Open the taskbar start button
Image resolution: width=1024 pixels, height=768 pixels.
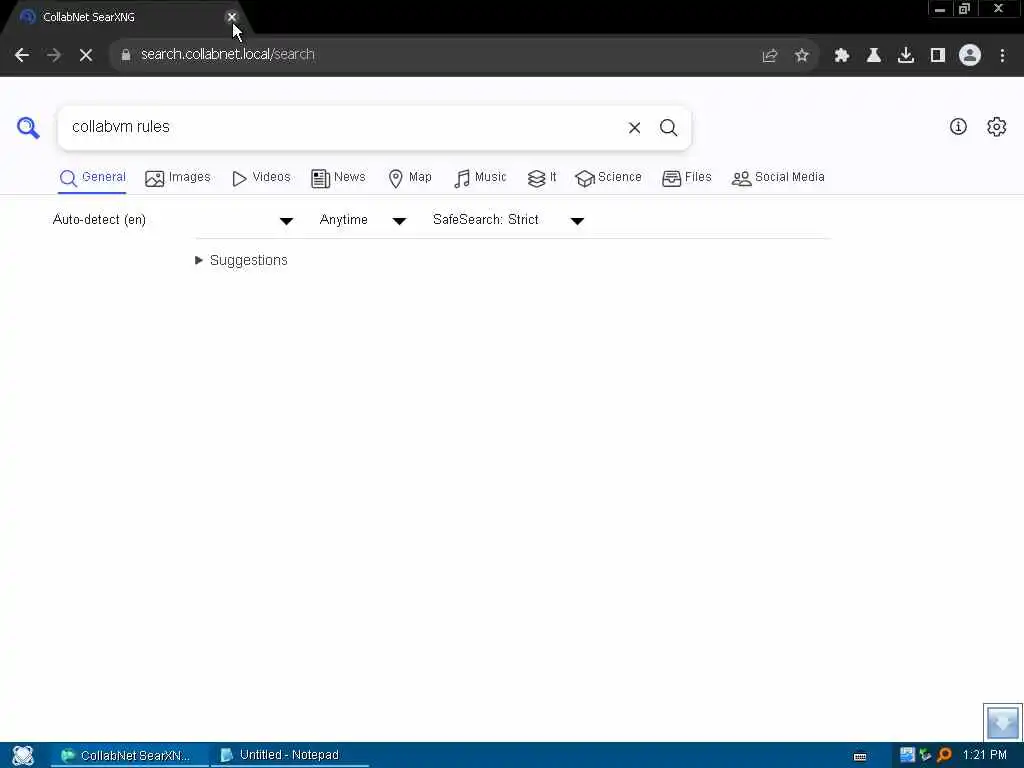[23, 756]
